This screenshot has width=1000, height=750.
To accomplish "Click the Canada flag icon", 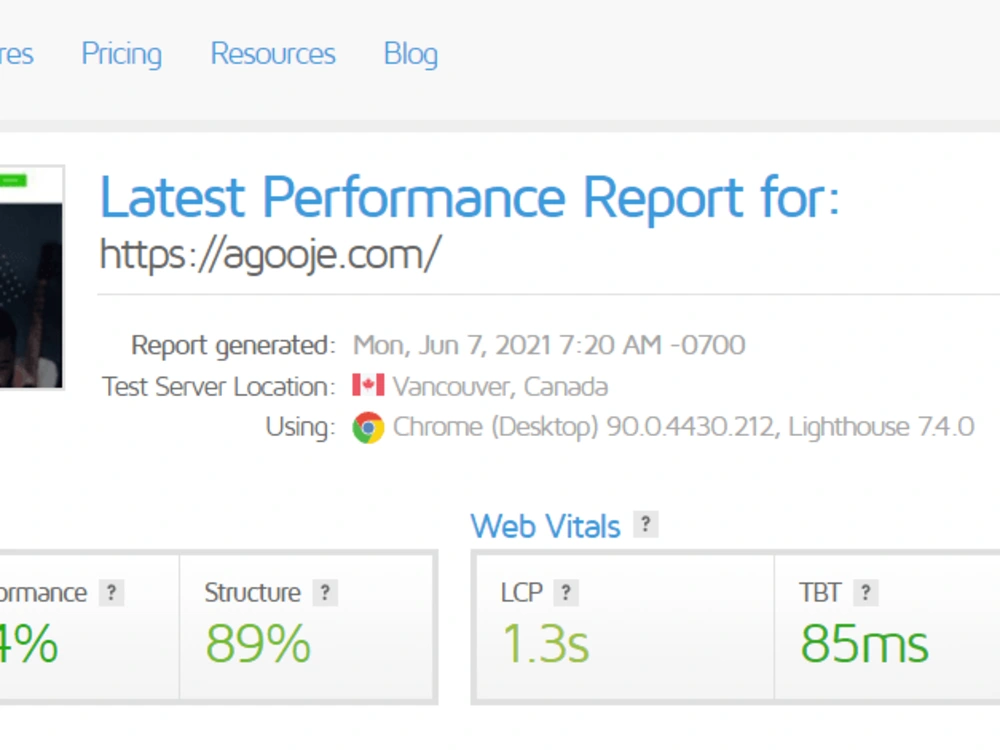I will tap(368, 385).
